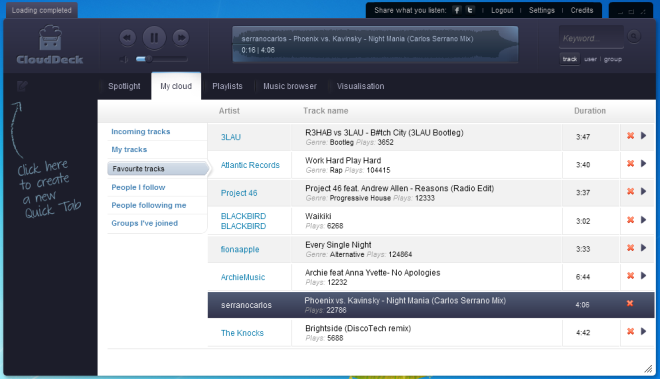Open artist 3LAU
Screen dimensions: 660x379
[231, 137]
